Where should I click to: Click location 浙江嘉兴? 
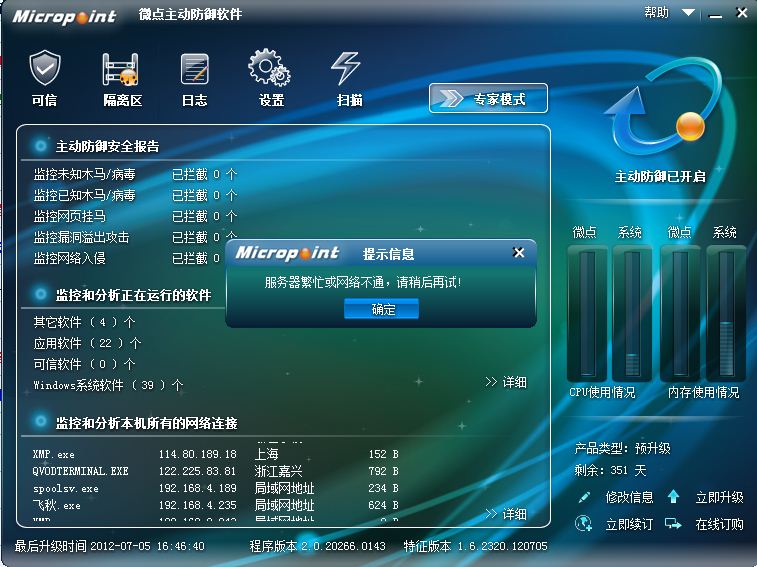click(x=279, y=471)
